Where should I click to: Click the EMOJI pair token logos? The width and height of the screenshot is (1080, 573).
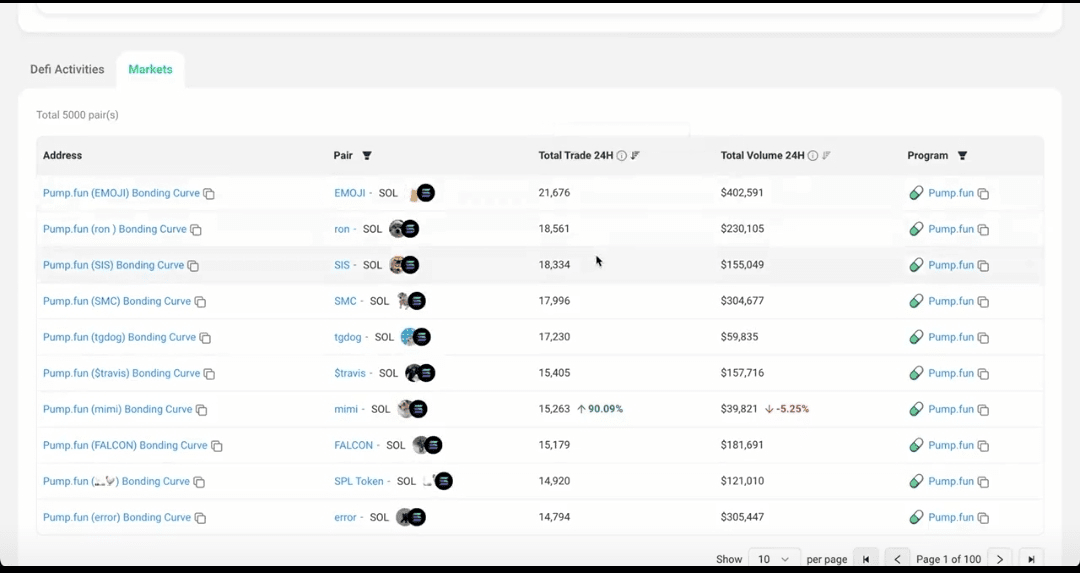coord(422,193)
